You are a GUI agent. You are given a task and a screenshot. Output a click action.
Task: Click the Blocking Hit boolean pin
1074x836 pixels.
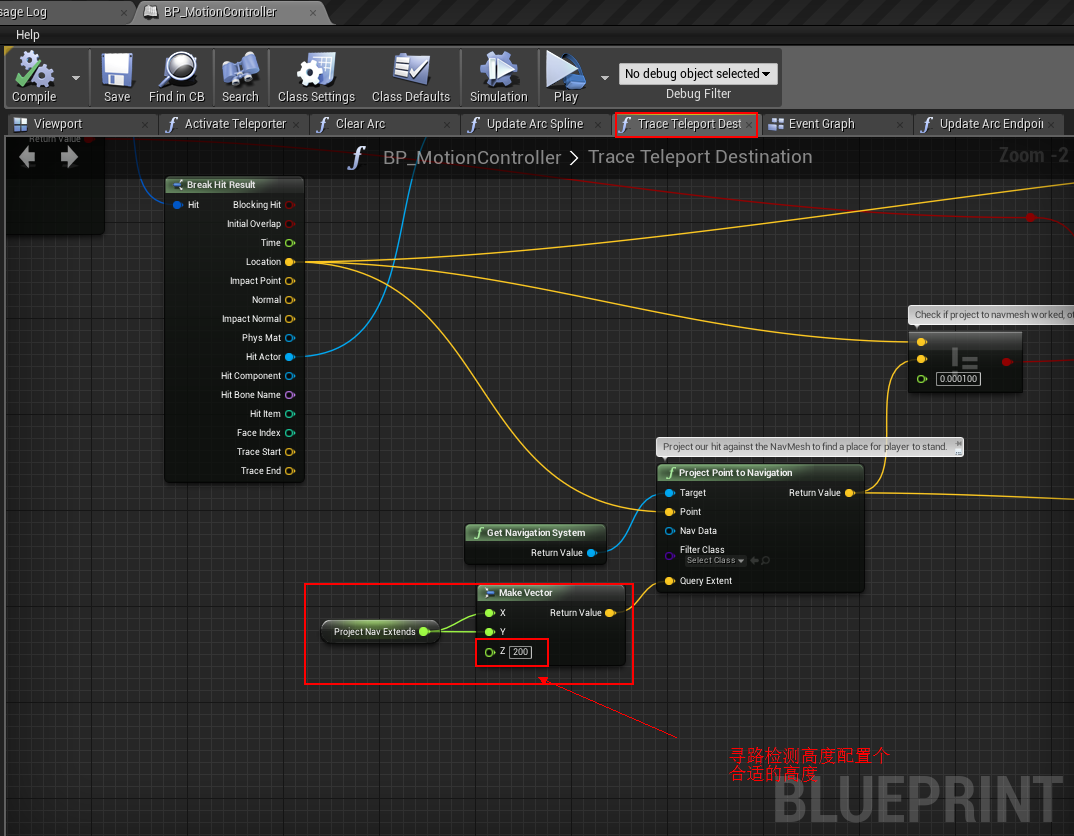point(290,205)
